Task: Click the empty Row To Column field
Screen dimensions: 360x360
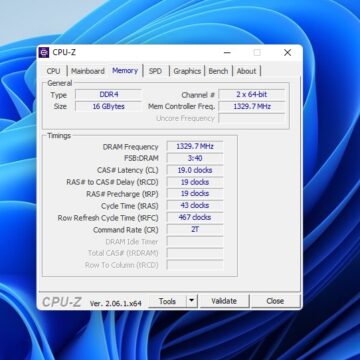Action: (195, 265)
